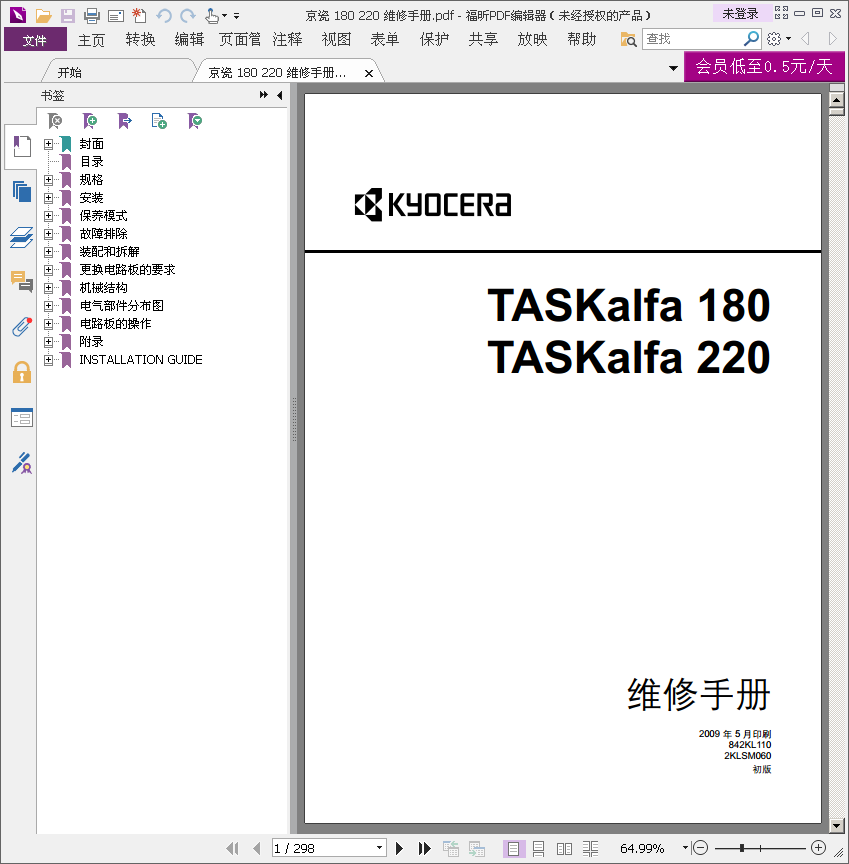Jump to the last page

point(424,849)
